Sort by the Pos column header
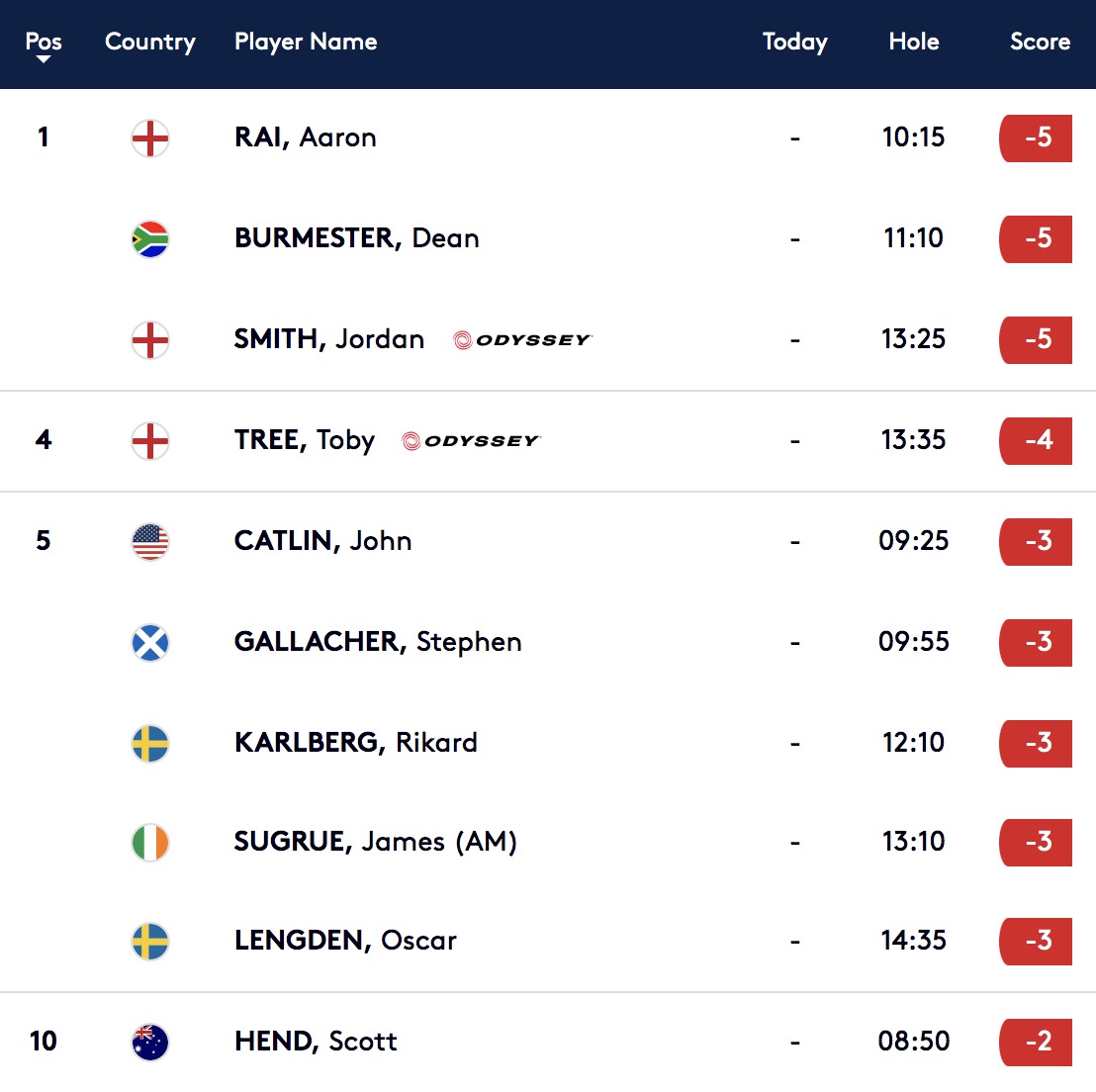This screenshot has width=1096, height=1092. (44, 42)
